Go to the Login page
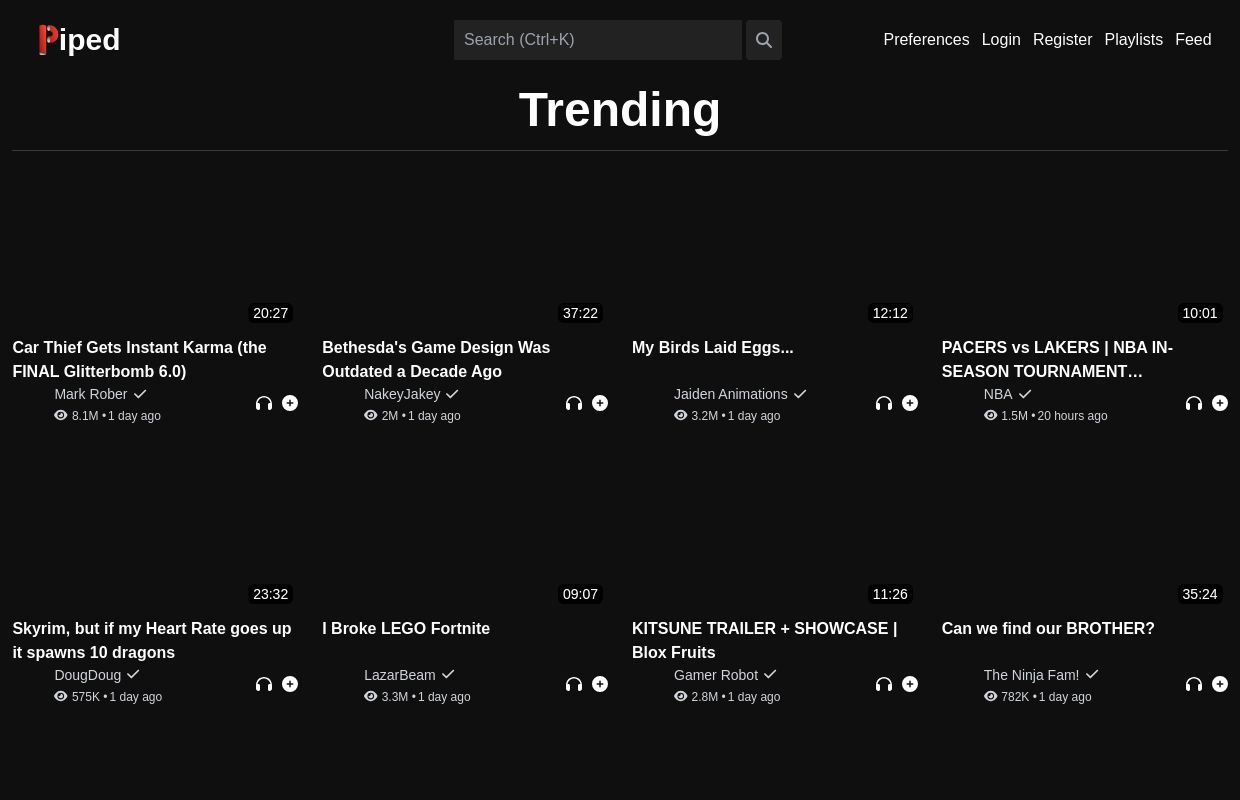Screen dimensions: 1240x800 point(1001,40)
